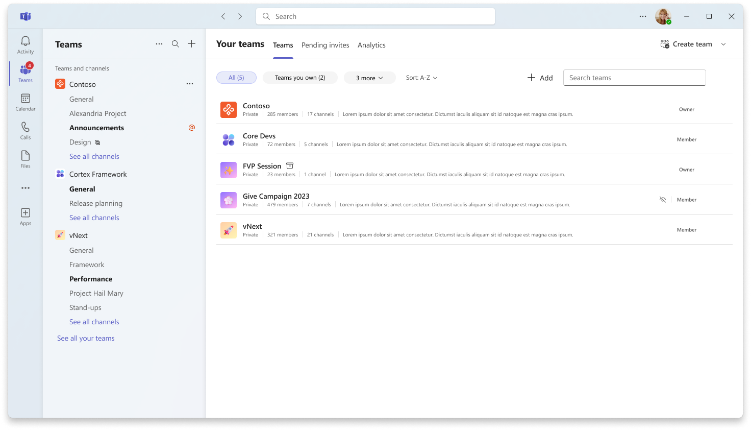Open the Performance channel
This screenshot has width=751, height=430.
(91, 279)
